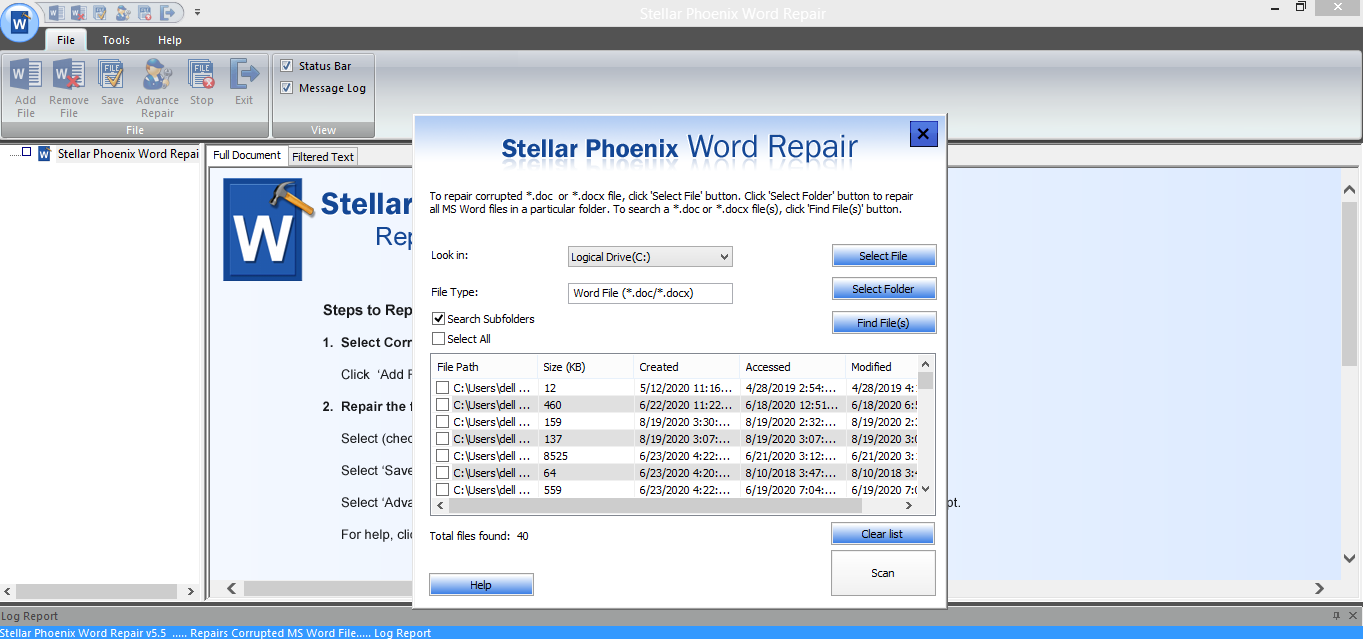
Task: Click the auto-hide pin on Log Report panel
Action: pyautogui.click(x=1336, y=616)
